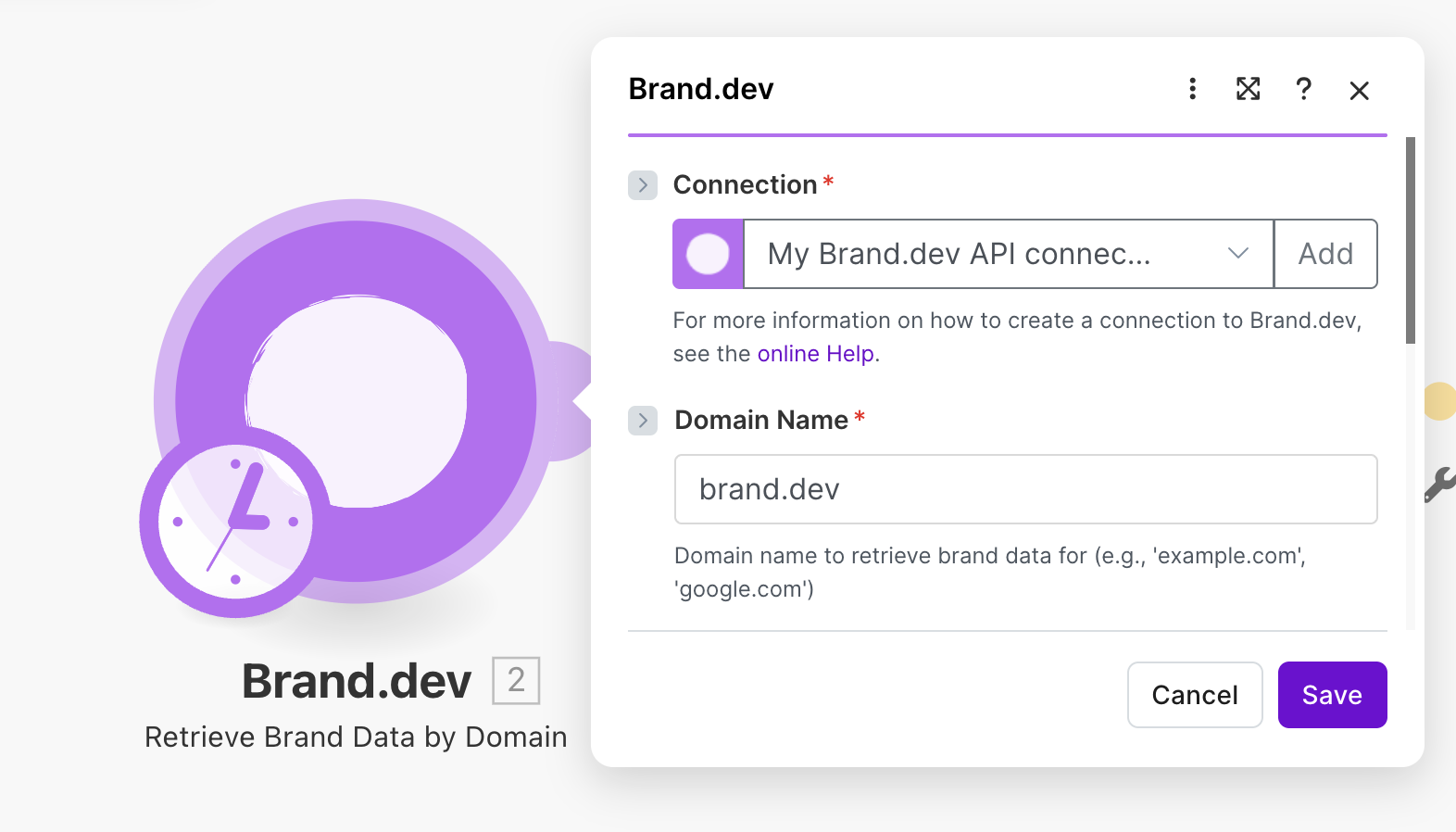Focus the Domain Name input field
Viewport: 1456px width, 832px height.
coord(1025,489)
